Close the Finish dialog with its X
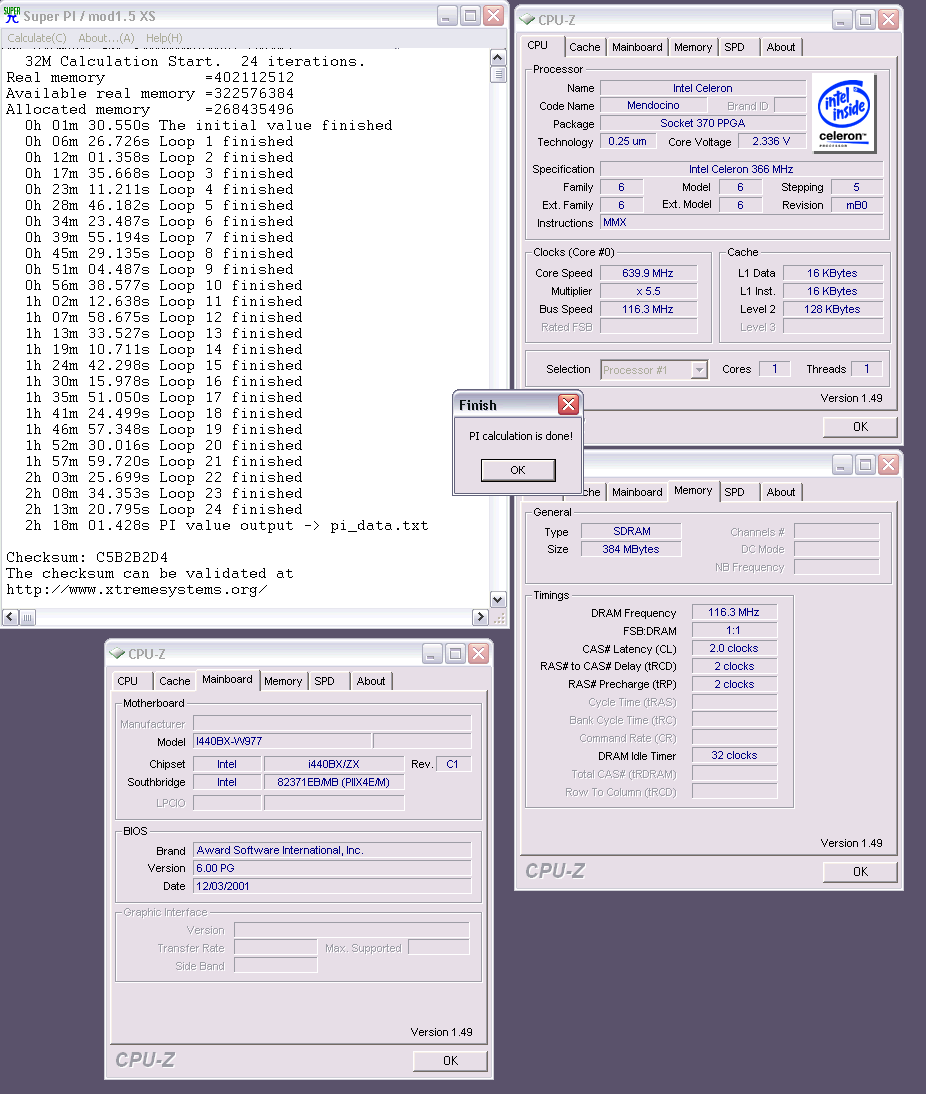 click(x=568, y=405)
